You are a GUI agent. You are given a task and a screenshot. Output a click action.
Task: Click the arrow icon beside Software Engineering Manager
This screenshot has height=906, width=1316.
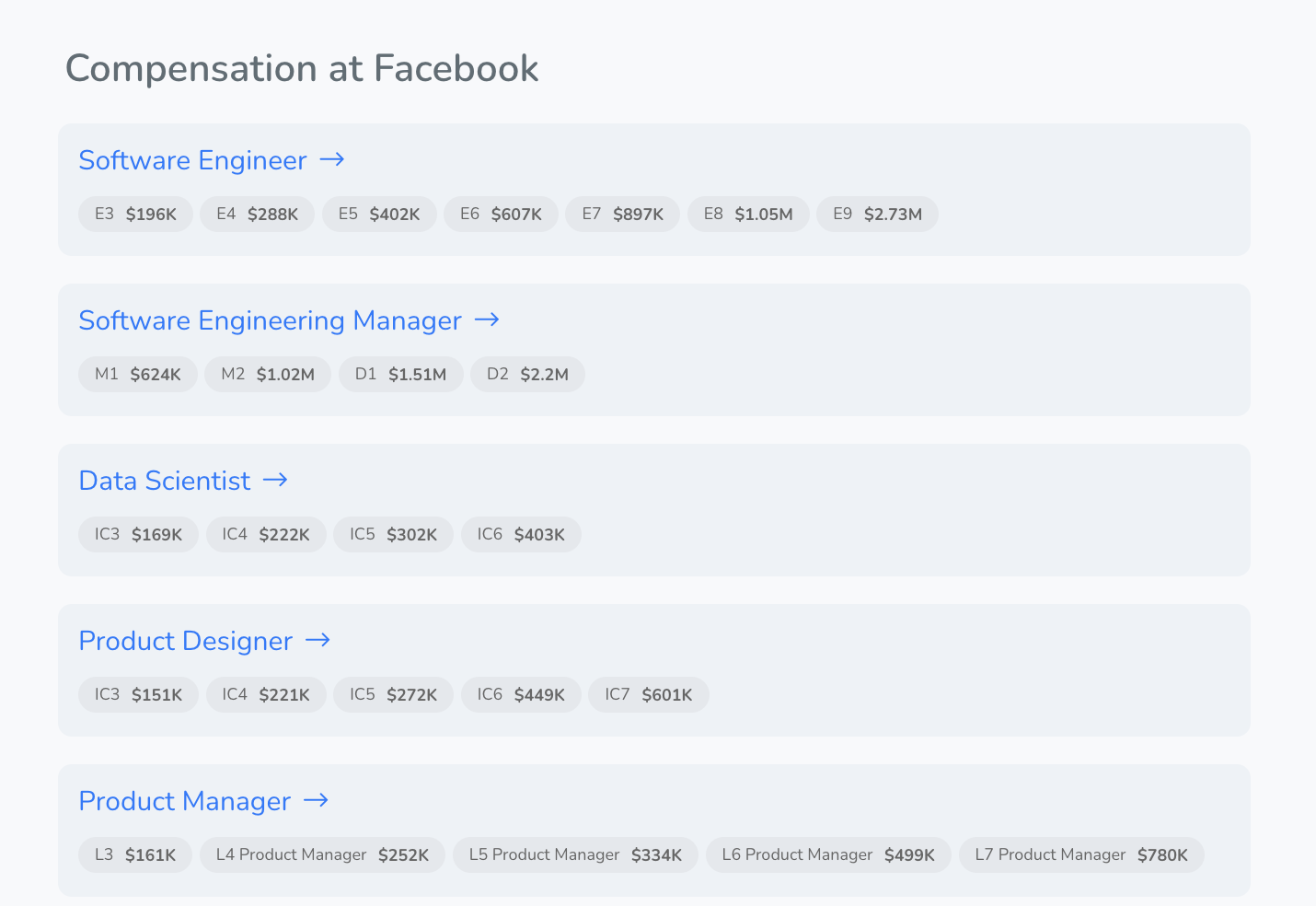pyautogui.click(x=487, y=320)
